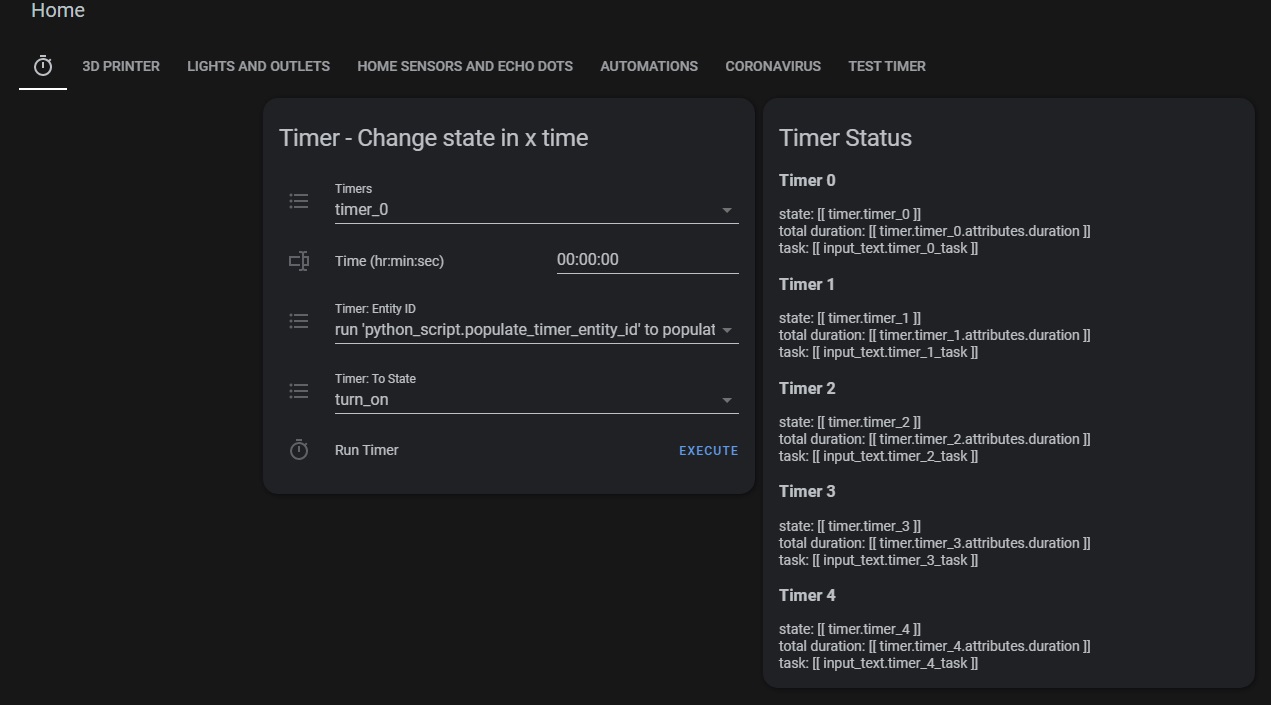
Task: Go to the Lights and Outlets tab
Action: click(x=258, y=66)
